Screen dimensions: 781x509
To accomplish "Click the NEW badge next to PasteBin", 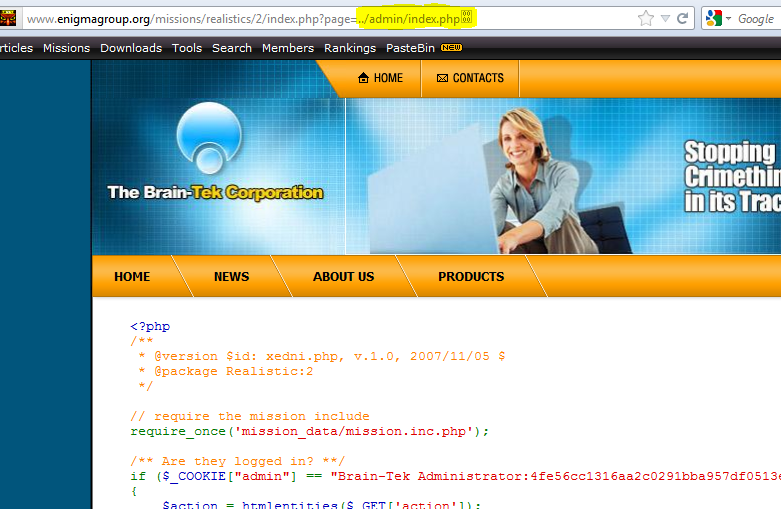I will [451, 47].
